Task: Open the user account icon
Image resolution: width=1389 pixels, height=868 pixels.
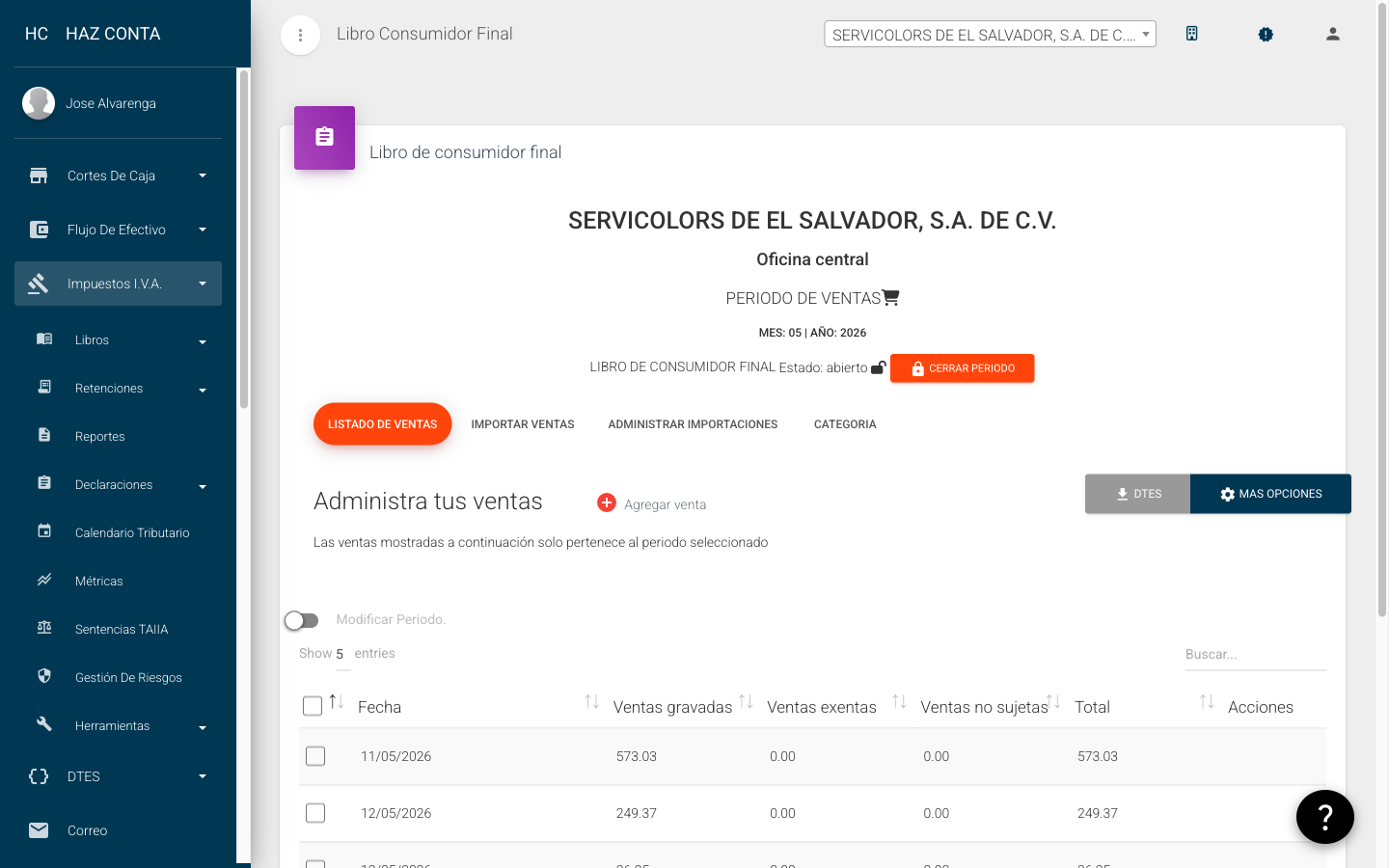Action: [x=1333, y=34]
